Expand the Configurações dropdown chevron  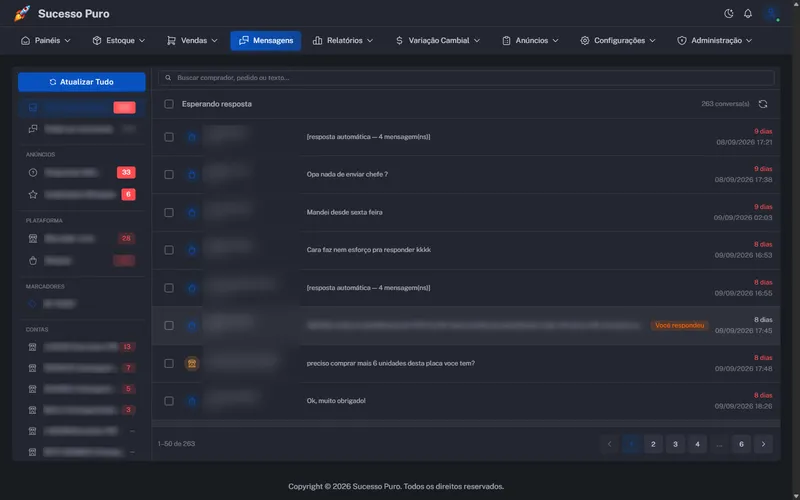tap(652, 41)
